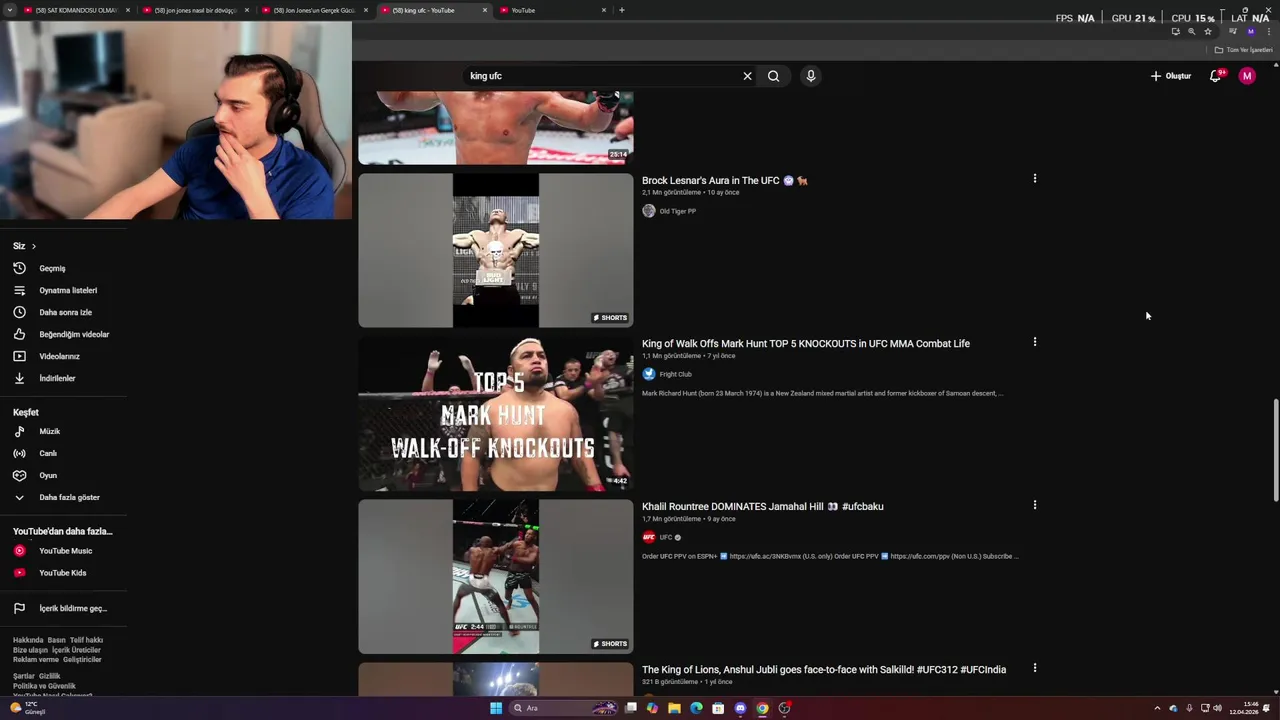Open options menu for Mark Hunt knockouts video
This screenshot has height=720, width=1280.
coord(1035,342)
